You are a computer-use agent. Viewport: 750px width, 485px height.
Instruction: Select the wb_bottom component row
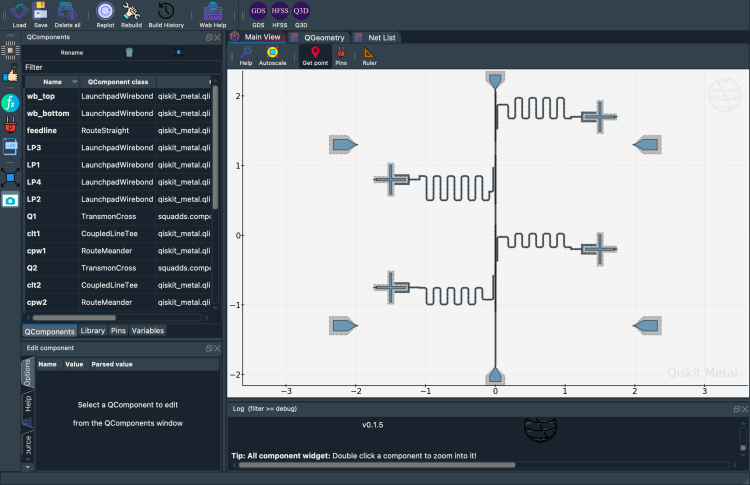pos(118,113)
